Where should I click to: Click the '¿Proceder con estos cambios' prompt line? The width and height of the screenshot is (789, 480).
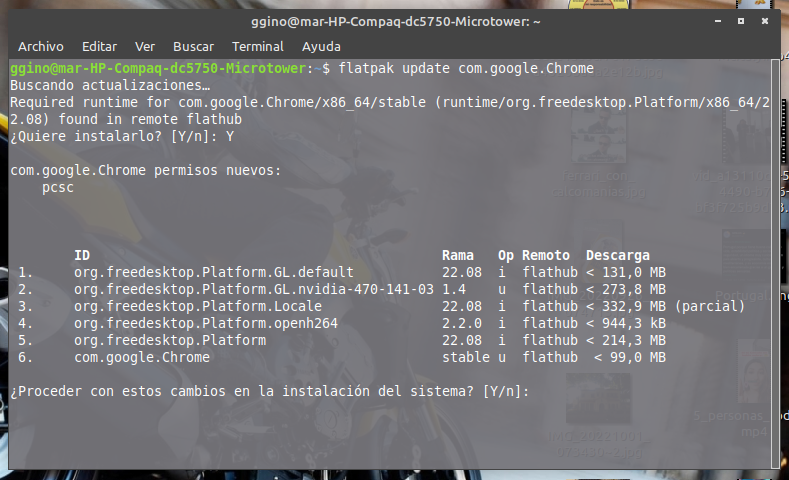coord(270,391)
